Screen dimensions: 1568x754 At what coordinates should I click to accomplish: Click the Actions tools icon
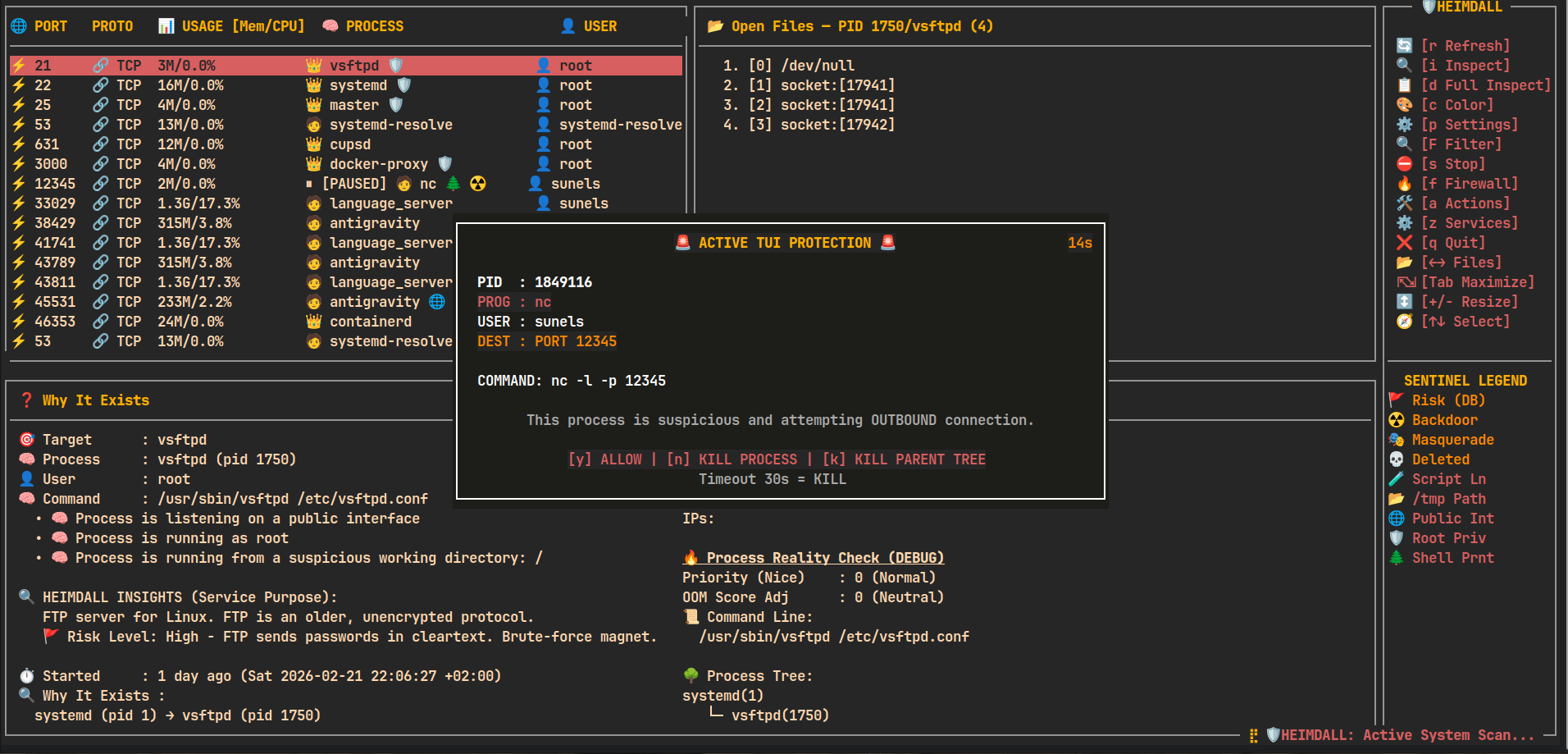tap(1404, 203)
